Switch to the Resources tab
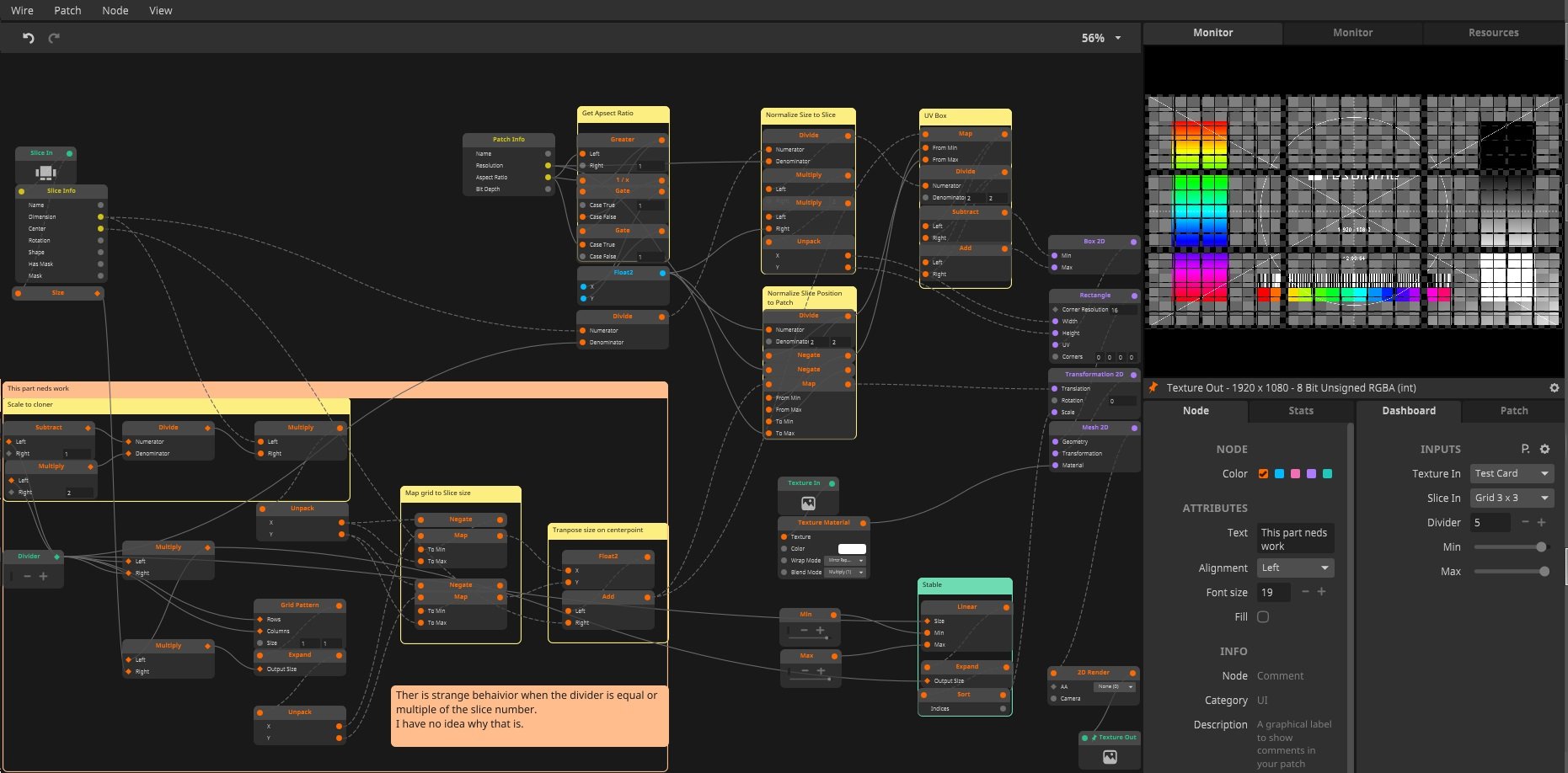This screenshot has height=773, width=1568. pos(1493,32)
